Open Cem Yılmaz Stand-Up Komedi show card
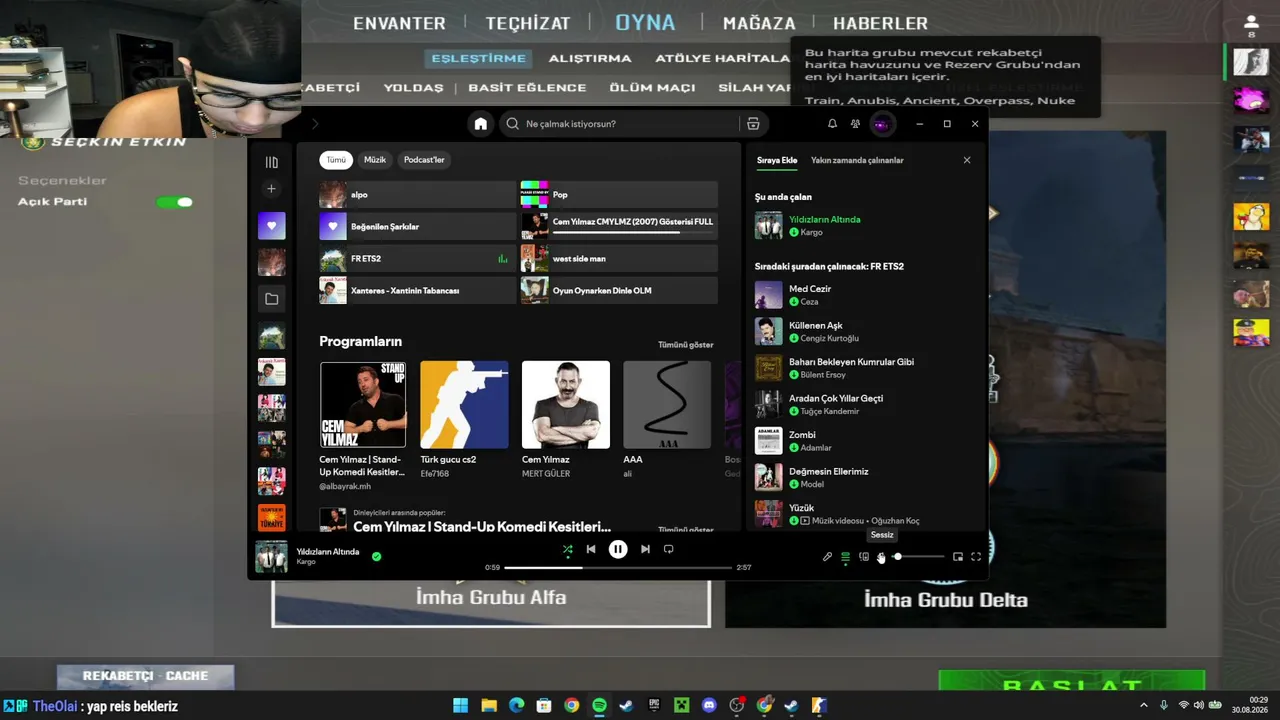 point(363,425)
